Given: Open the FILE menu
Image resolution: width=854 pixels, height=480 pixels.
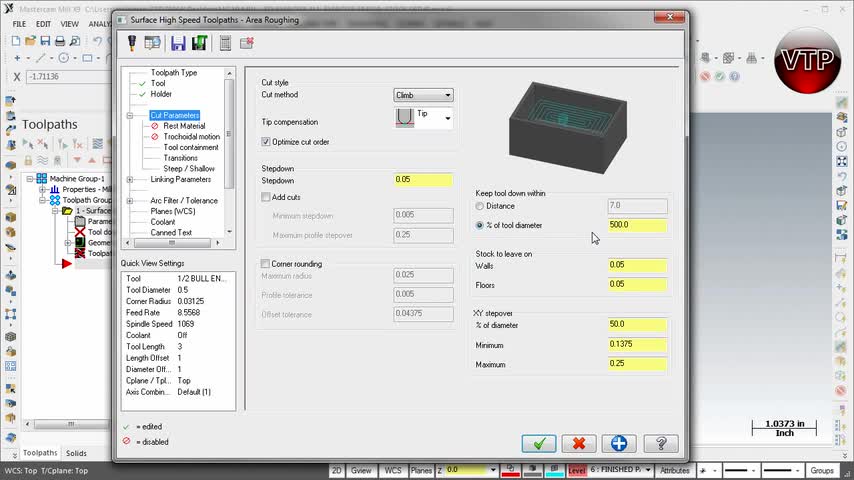Looking at the screenshot, I should click(19, 24).
